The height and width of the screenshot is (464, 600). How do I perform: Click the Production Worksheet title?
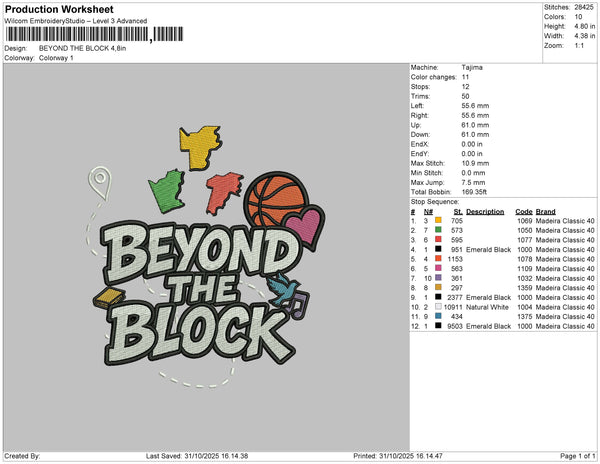click(59, 9)
